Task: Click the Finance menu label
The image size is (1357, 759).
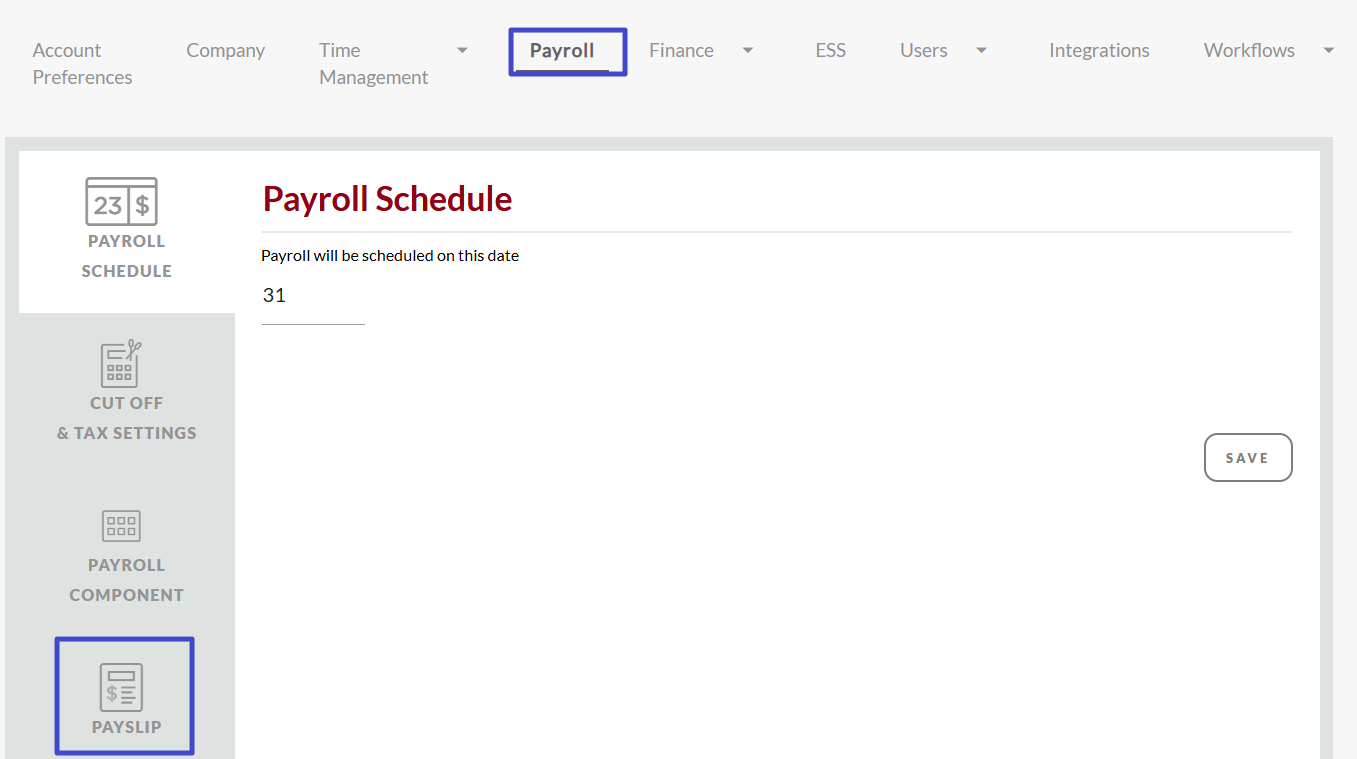Action: pos(681,51)
